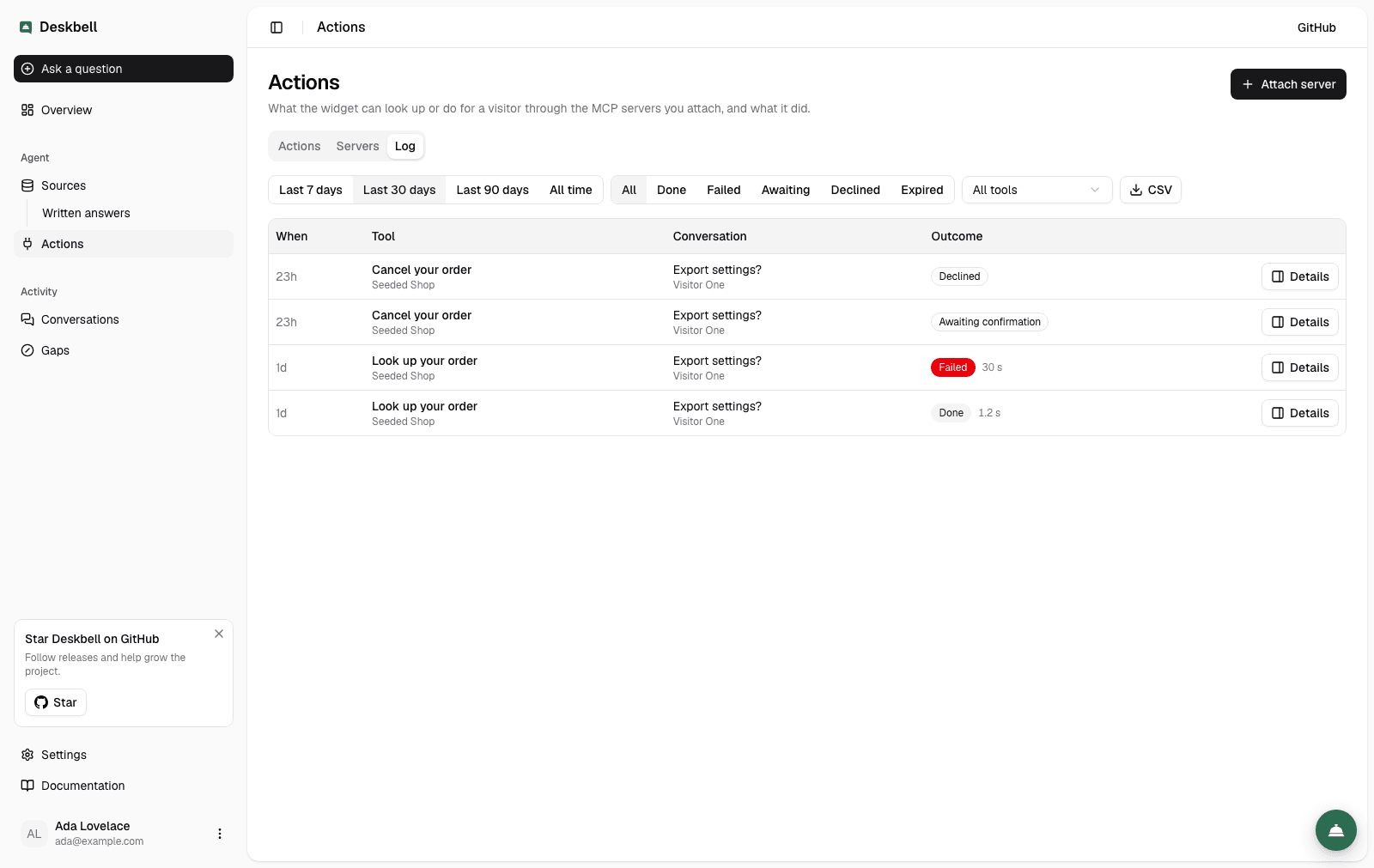The height and width of the screenshot is (868, 1374).
Task: Select the All outcomes filter
Action: pyautogui.click(x=629, y=190)
